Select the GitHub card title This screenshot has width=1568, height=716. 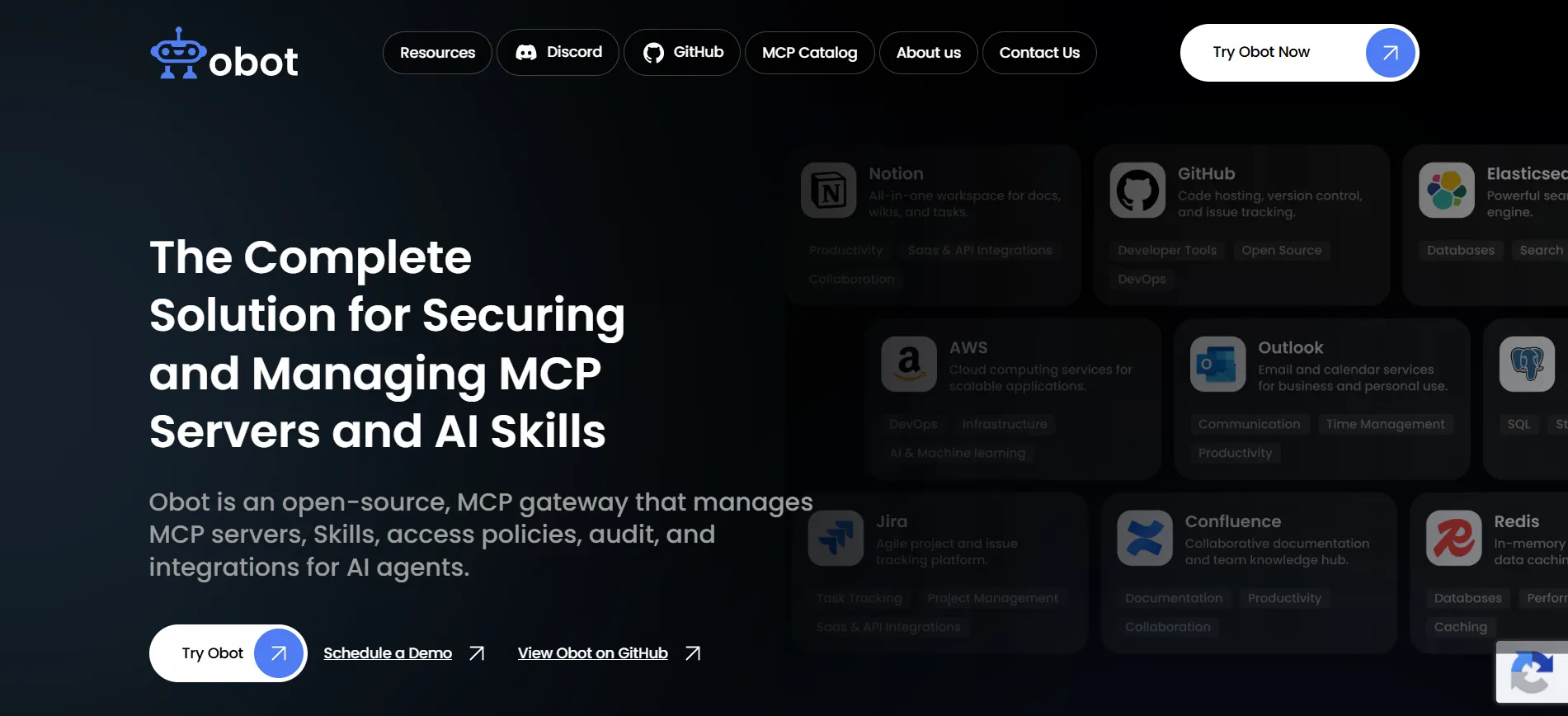1206,174
